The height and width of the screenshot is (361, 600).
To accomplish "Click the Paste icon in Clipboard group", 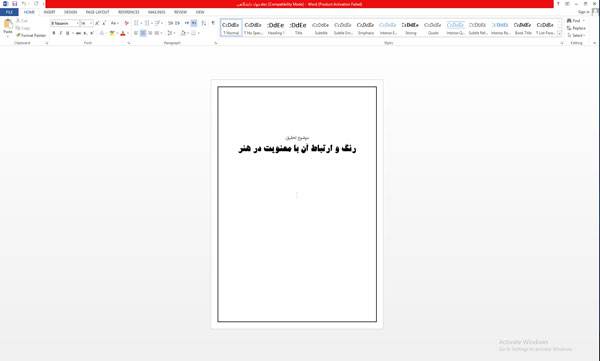I will click(x=8, y=26).
